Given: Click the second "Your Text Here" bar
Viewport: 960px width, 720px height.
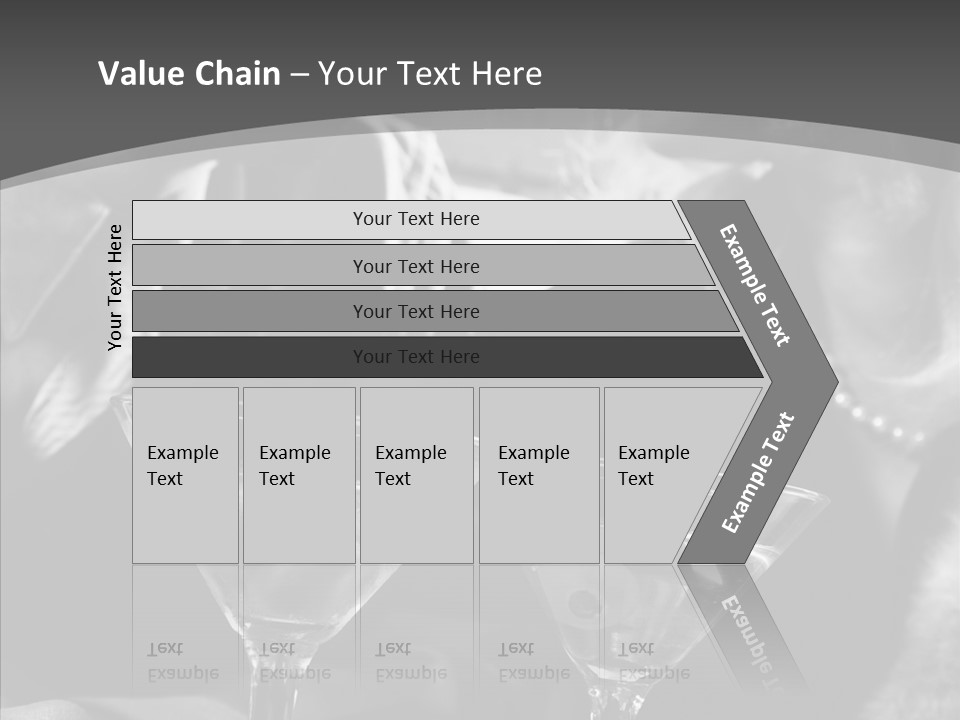Looking at the screenshot, I should point(415,266).
